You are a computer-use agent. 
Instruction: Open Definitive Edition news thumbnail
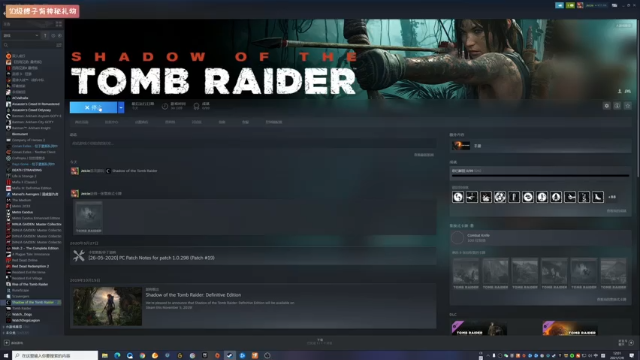click(x=107, y=306)
